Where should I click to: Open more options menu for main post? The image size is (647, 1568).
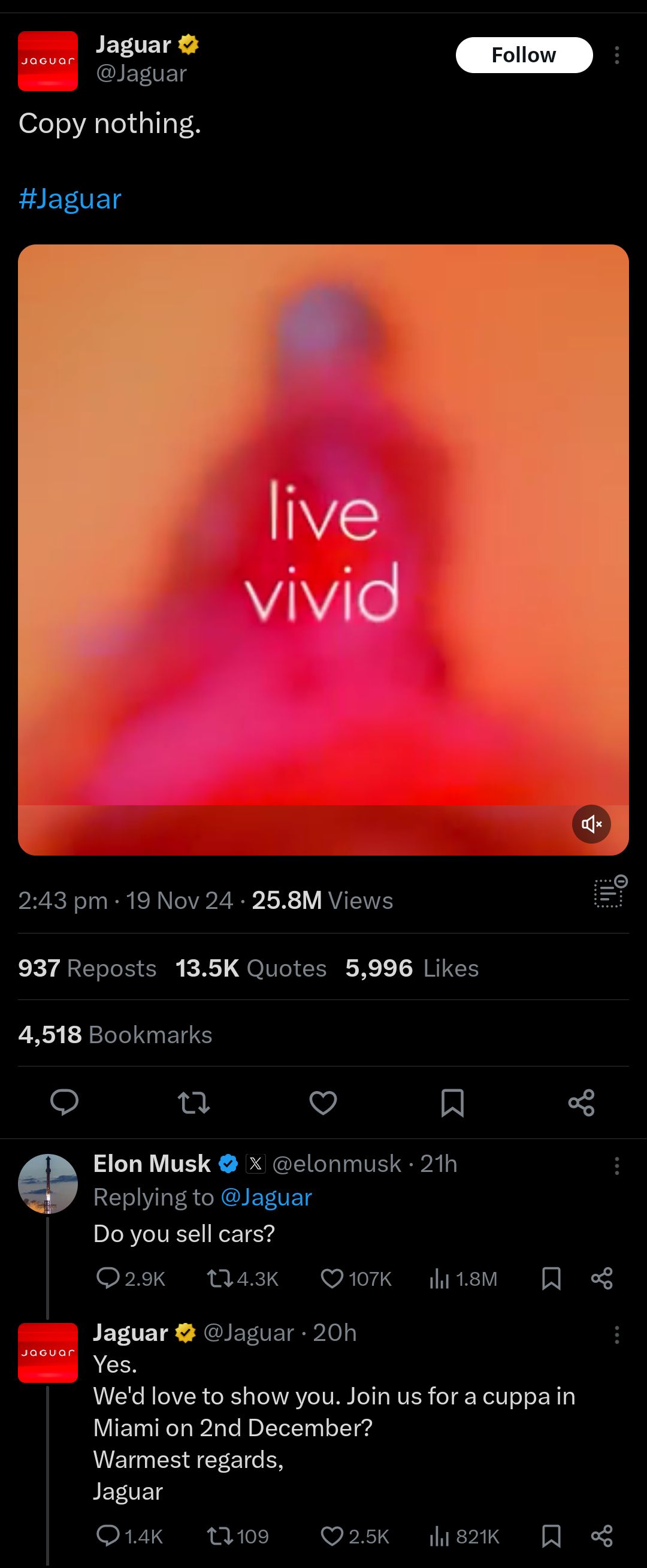(x=616, y=55)
